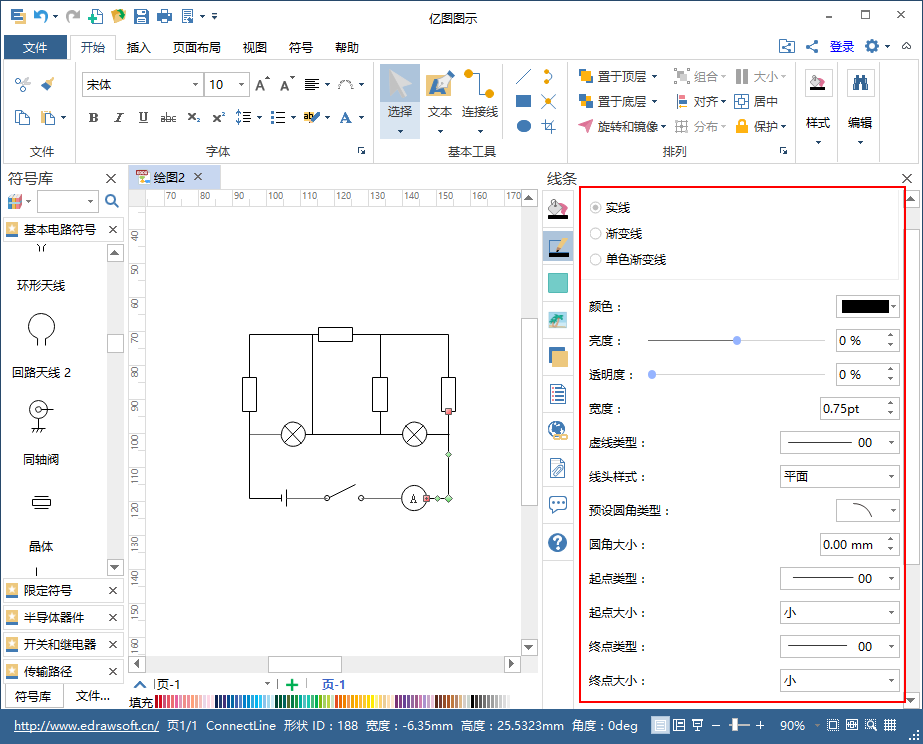This screenshot has width=923, height=744.
Task: Apply superscript formatting
Action: click(x=218, y=118)
